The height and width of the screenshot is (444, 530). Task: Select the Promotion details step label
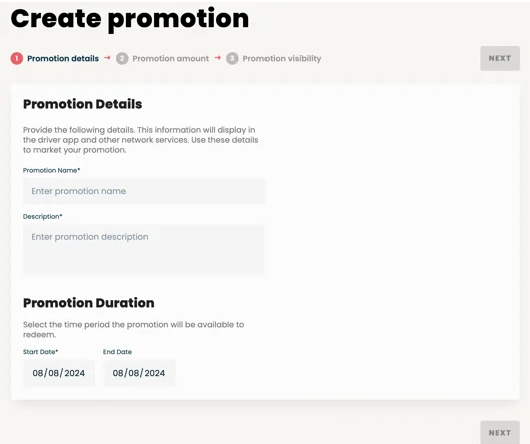click(x=63, y=58)
